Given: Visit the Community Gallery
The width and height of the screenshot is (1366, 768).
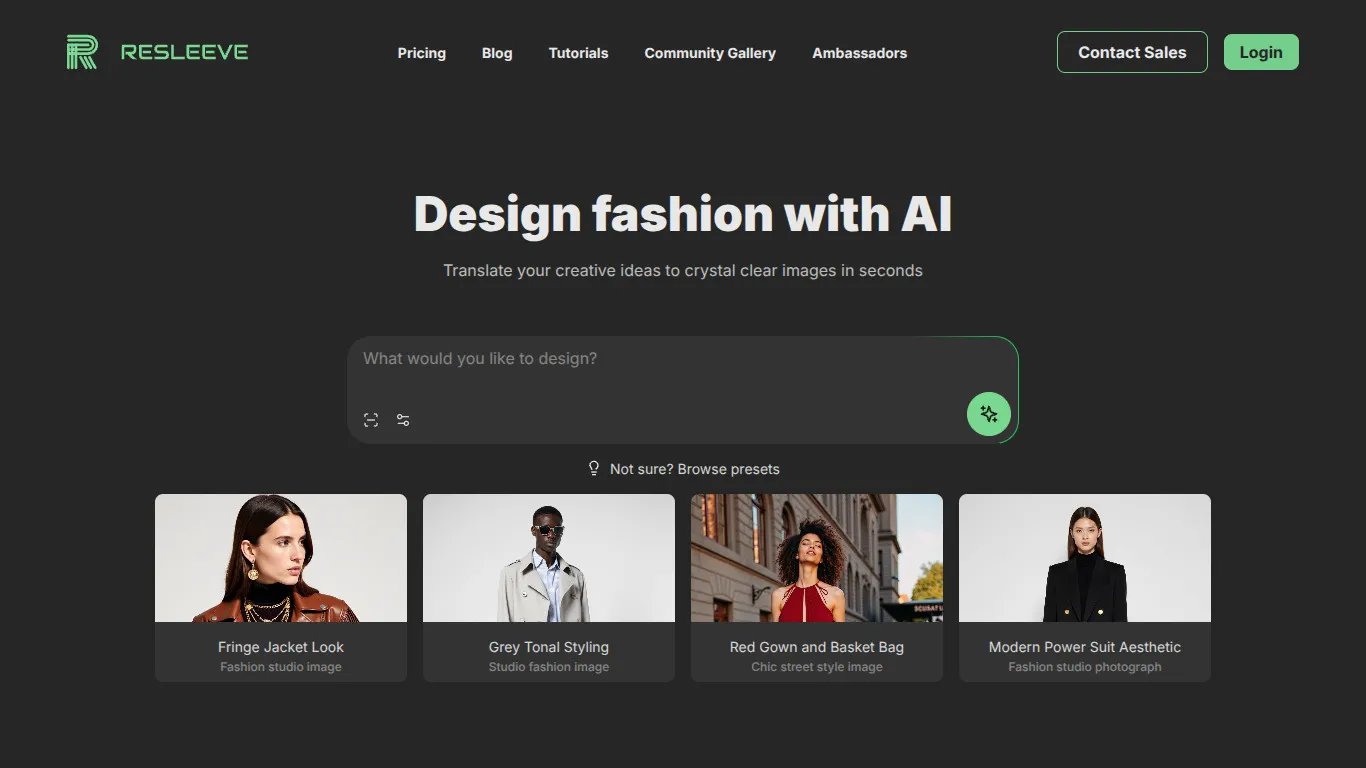Looking at the screenshot, I should pyautogui.click(x=710, y=53).
